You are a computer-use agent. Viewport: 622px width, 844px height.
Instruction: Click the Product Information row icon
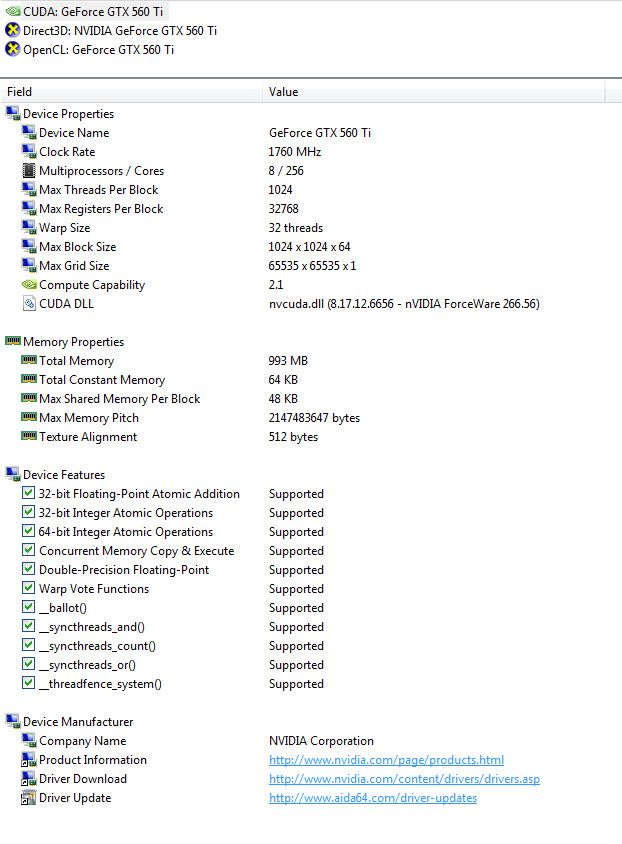tap(29, 759)
